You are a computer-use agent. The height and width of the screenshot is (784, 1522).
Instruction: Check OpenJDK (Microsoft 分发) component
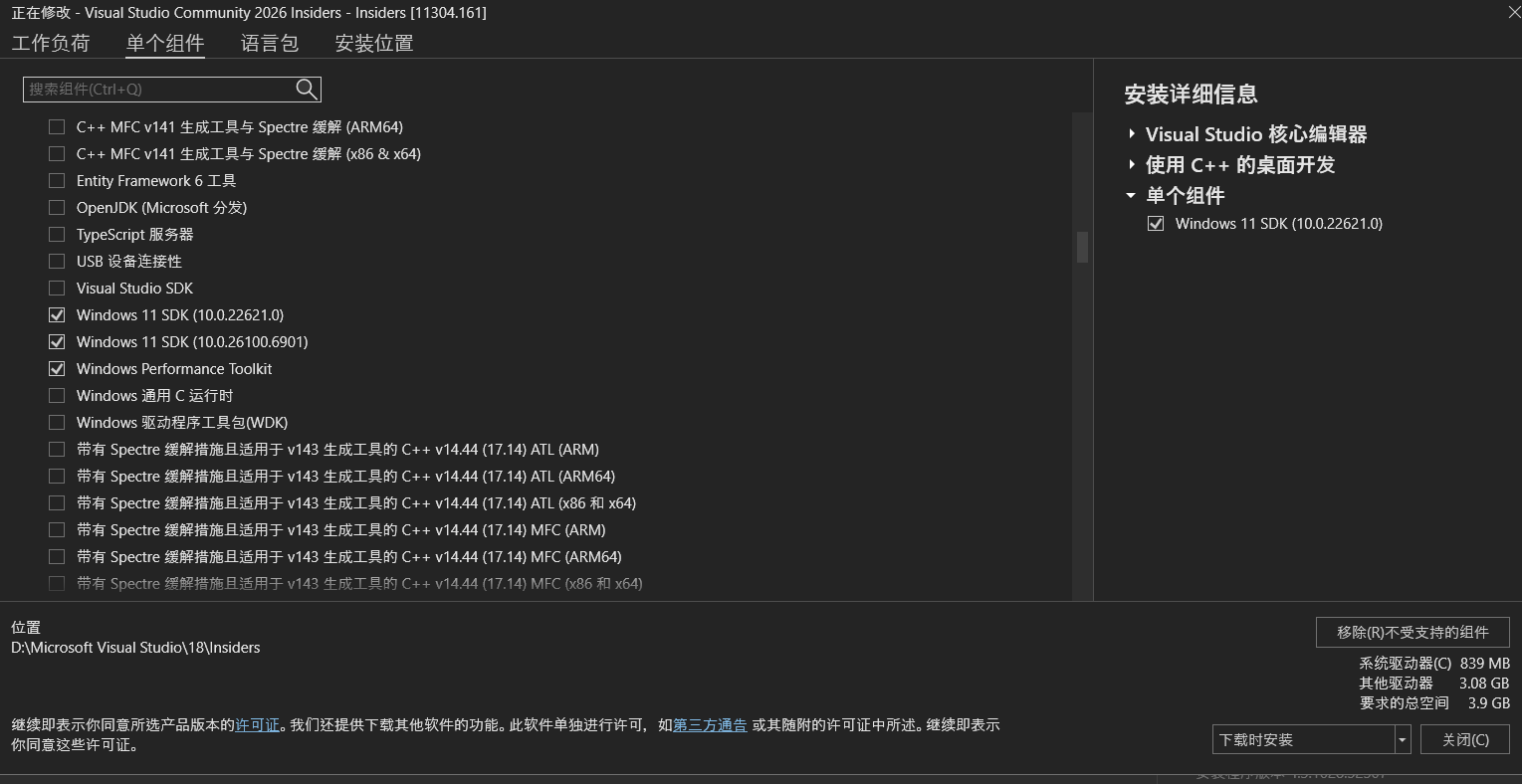point(57,207)
